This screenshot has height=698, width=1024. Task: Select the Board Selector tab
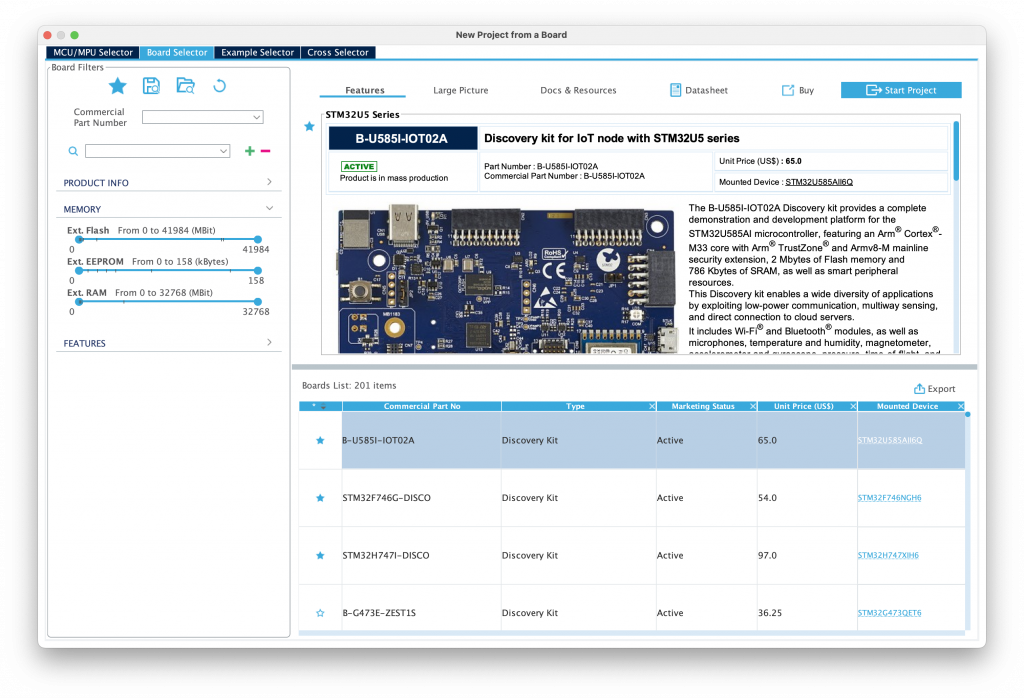pos(177,52)
